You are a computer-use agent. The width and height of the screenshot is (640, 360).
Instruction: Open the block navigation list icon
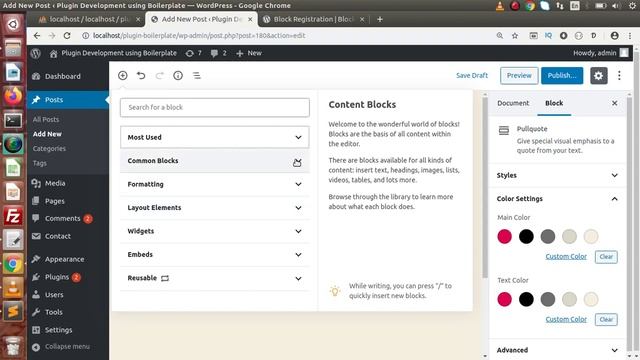pos(197,76)
